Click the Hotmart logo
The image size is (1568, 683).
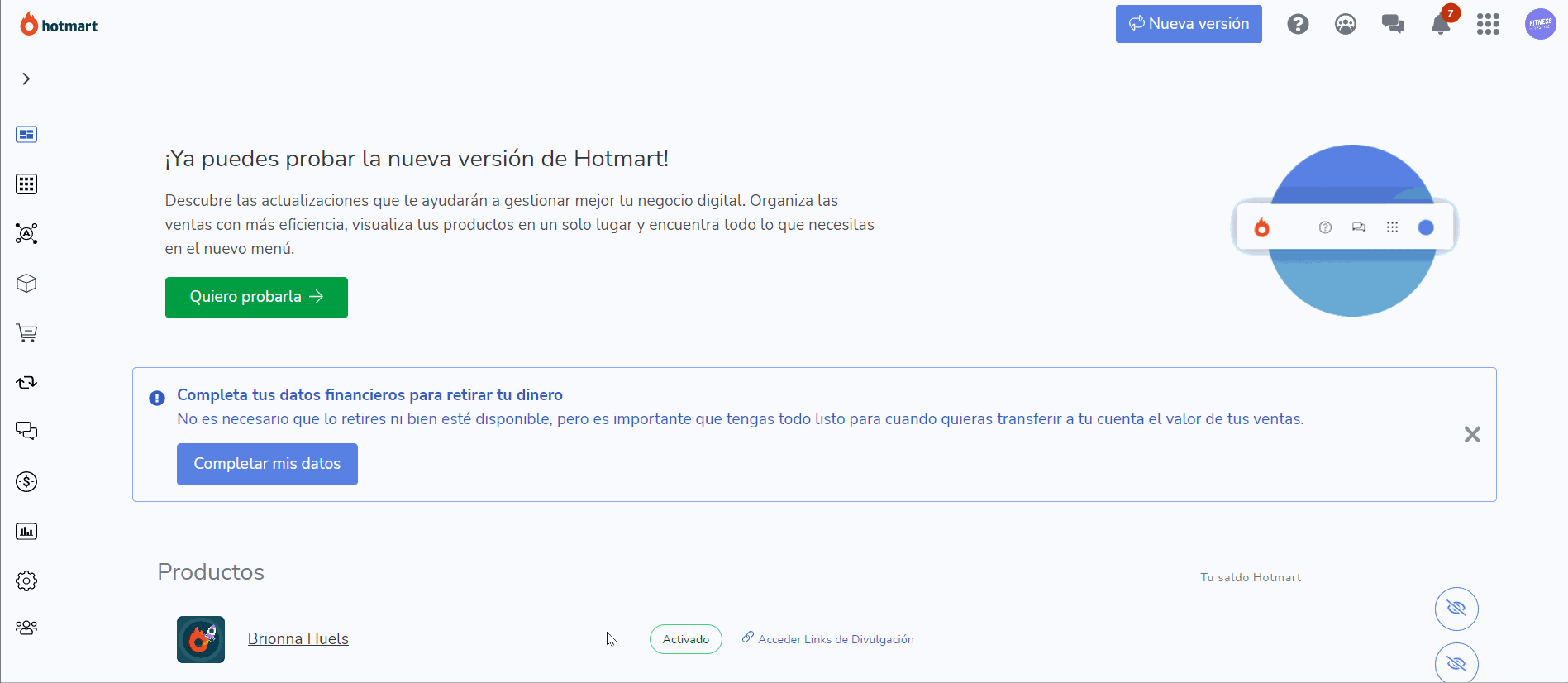(x=59, y=25)
